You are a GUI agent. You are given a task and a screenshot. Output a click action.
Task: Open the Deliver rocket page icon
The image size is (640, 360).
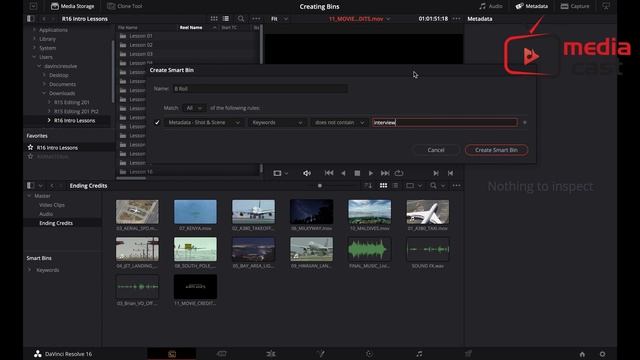pos(468,354)
